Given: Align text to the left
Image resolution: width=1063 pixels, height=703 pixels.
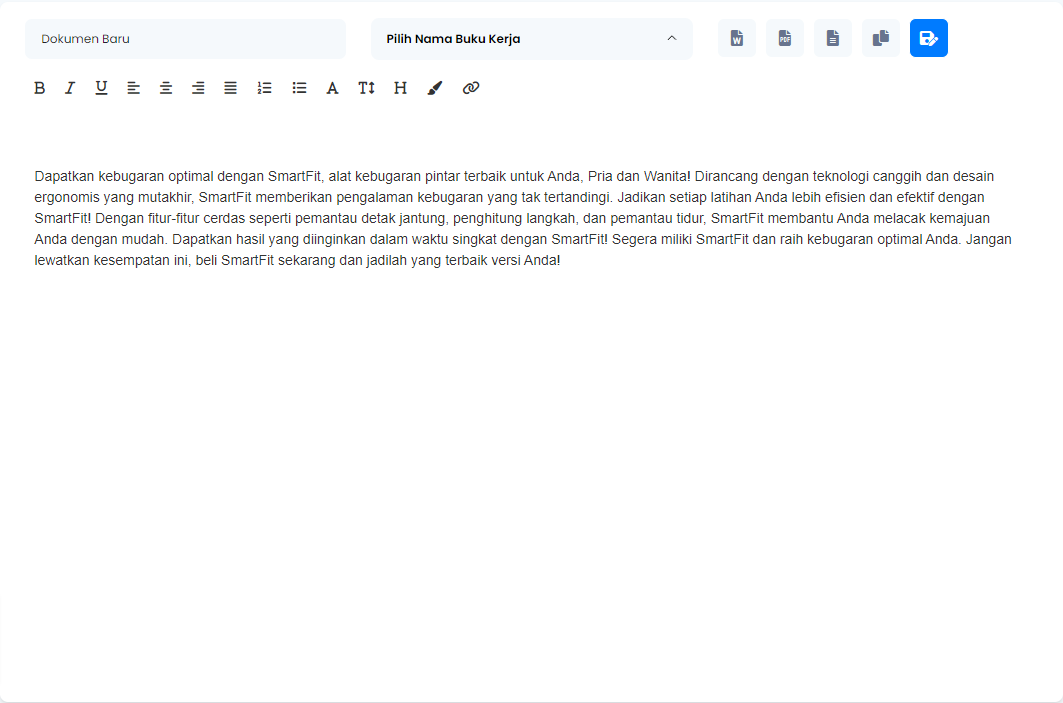Looking at the screenshot, I should click(134, 88).
